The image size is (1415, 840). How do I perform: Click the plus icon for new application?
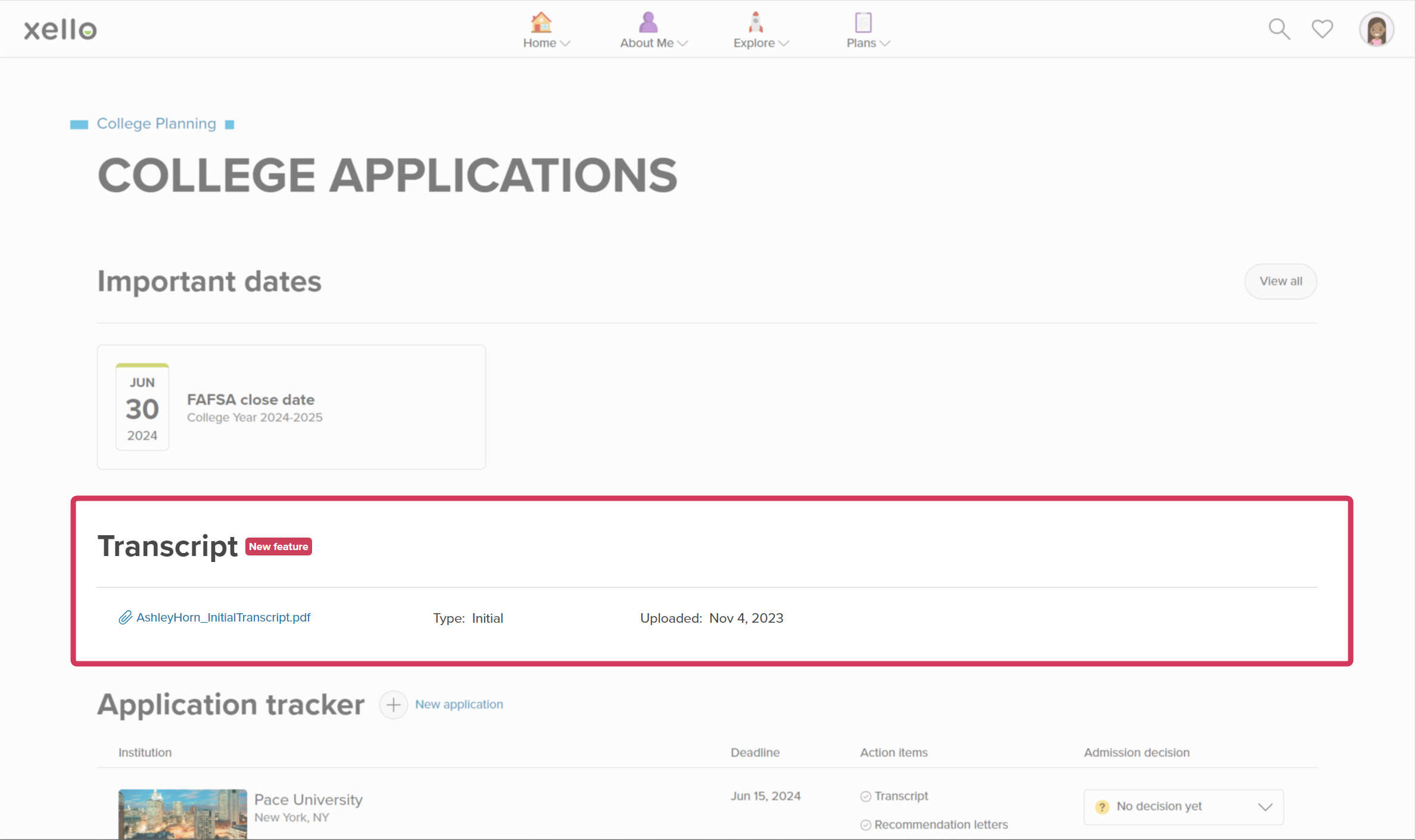pos(393,705)
